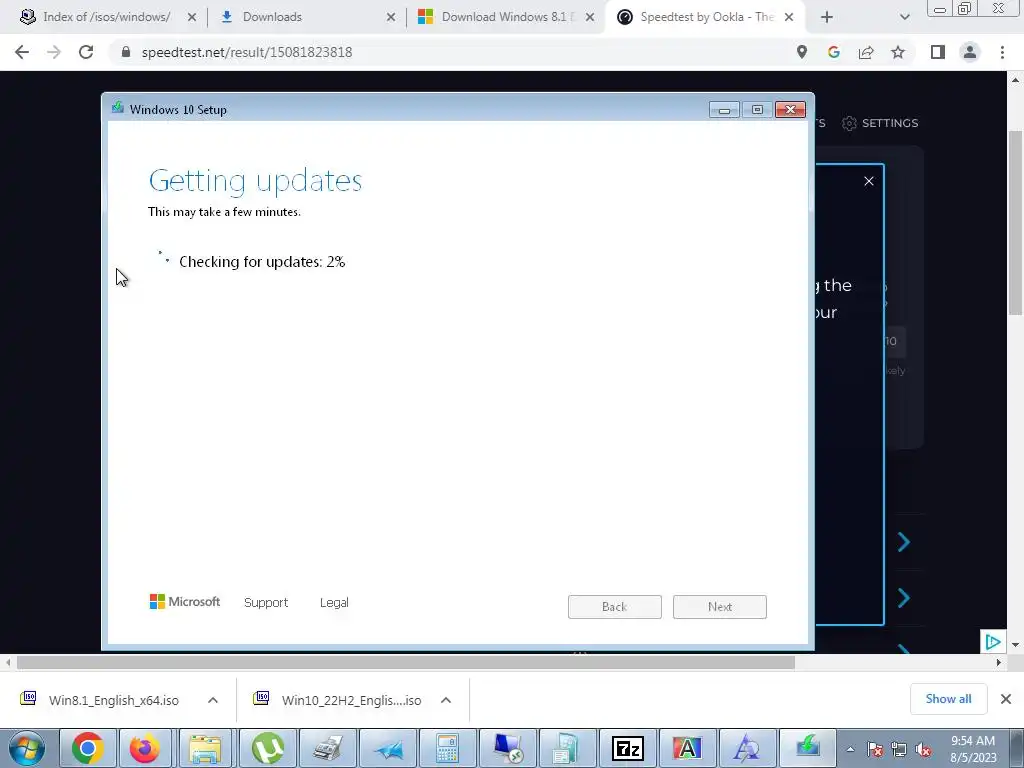Viewport: 1024px width, 768px height.
Task: Go back in Chrome browser
Action: click(22, 52)
